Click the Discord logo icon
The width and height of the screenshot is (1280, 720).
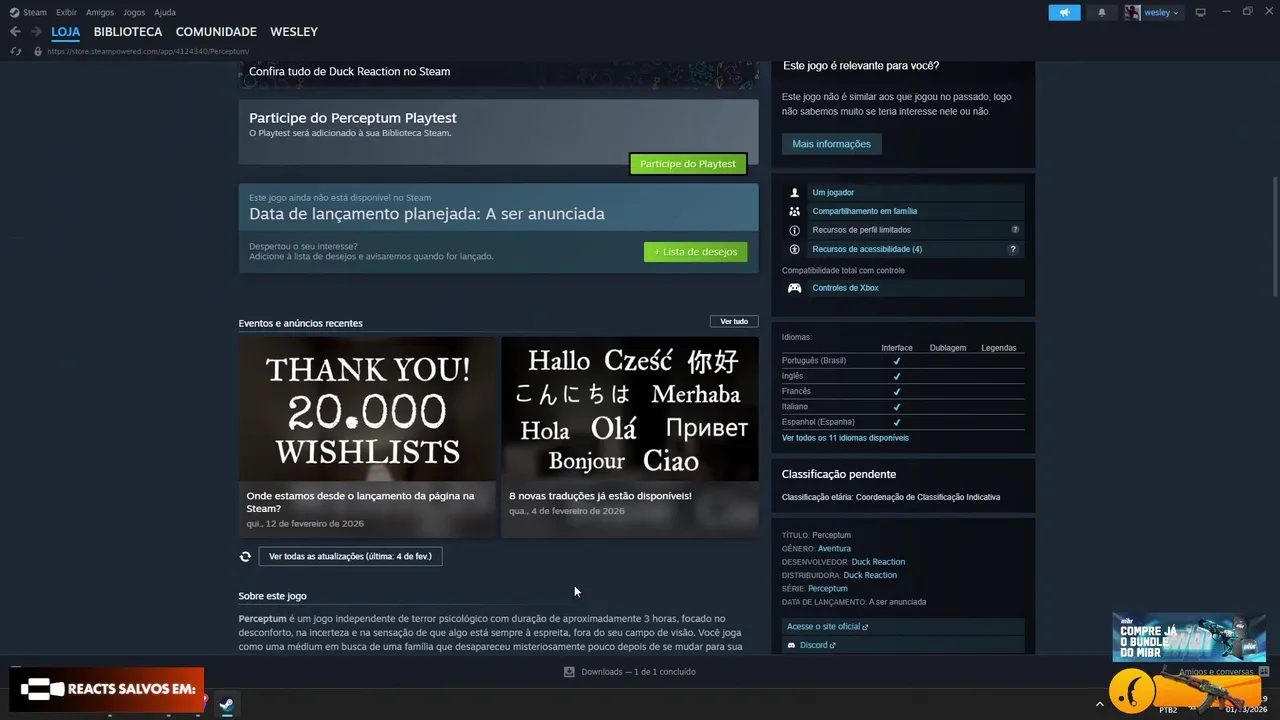coord(792,645)
